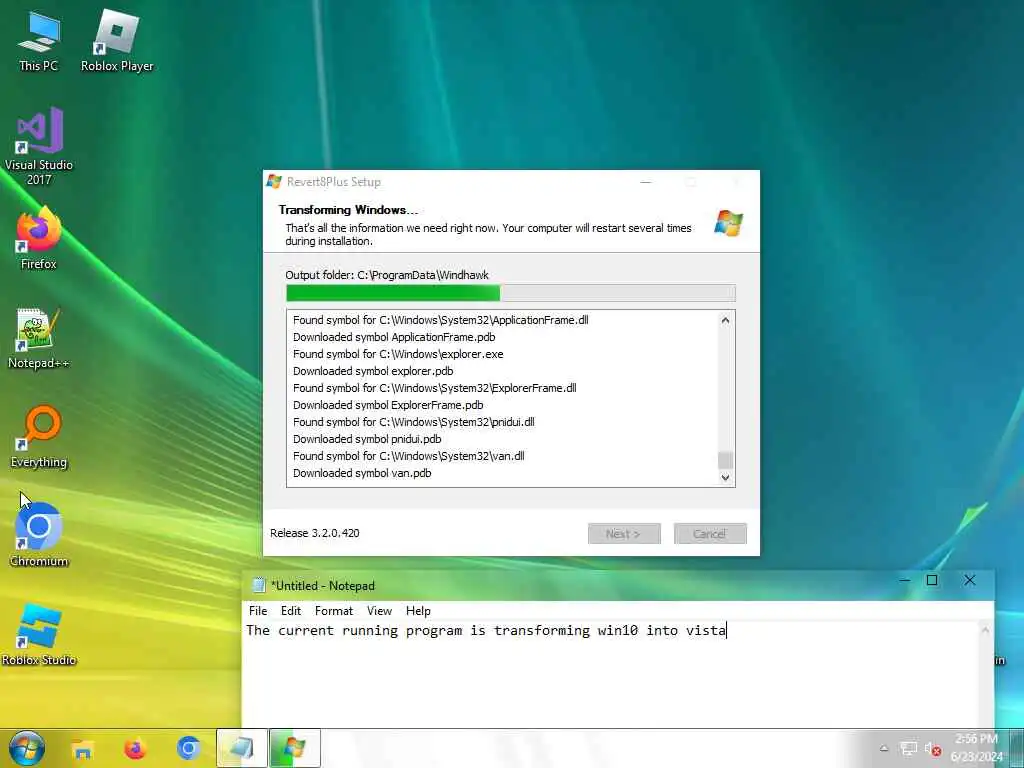
Task: Open Visual Studio 2017 shortcut
Action: pos(39,145)
